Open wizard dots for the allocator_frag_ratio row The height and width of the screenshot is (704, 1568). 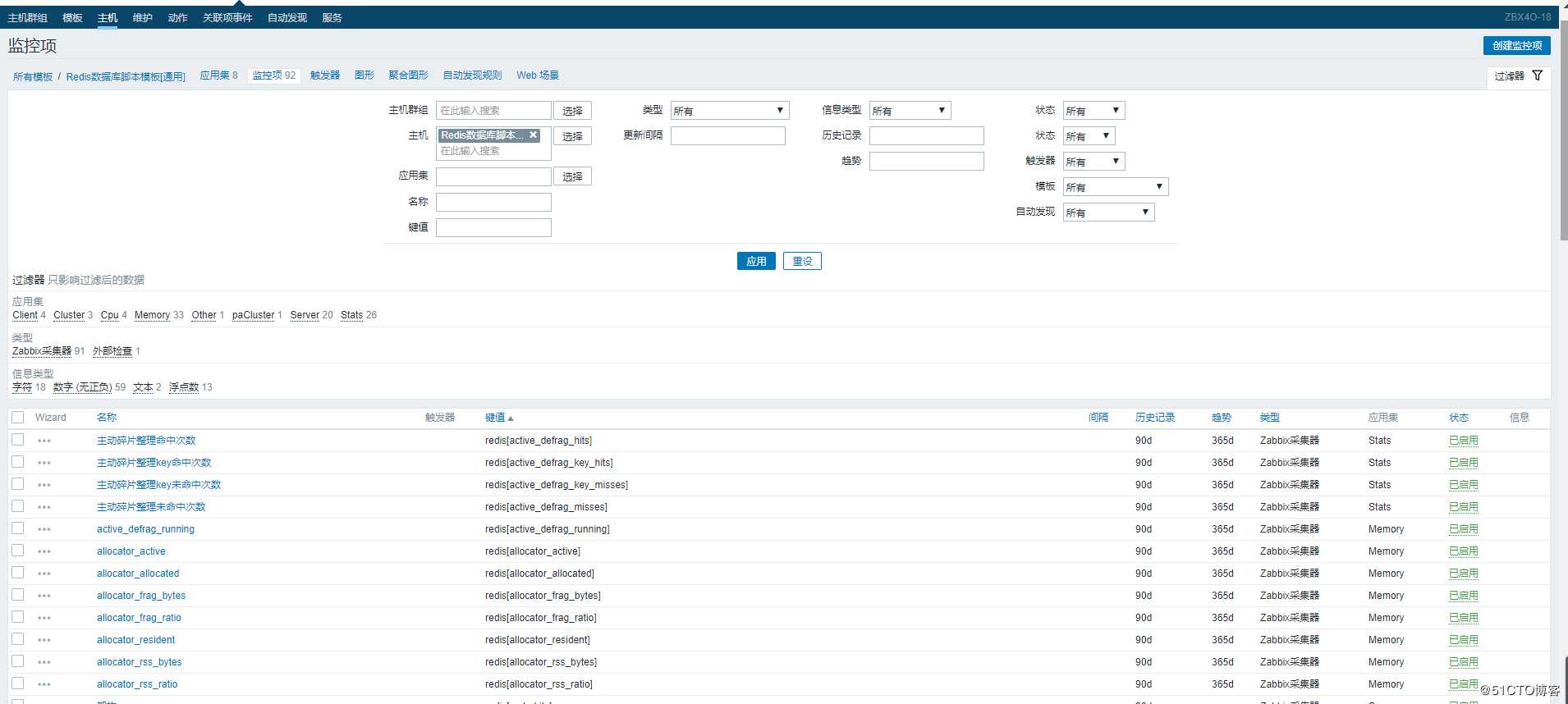[x=44, y=618]
